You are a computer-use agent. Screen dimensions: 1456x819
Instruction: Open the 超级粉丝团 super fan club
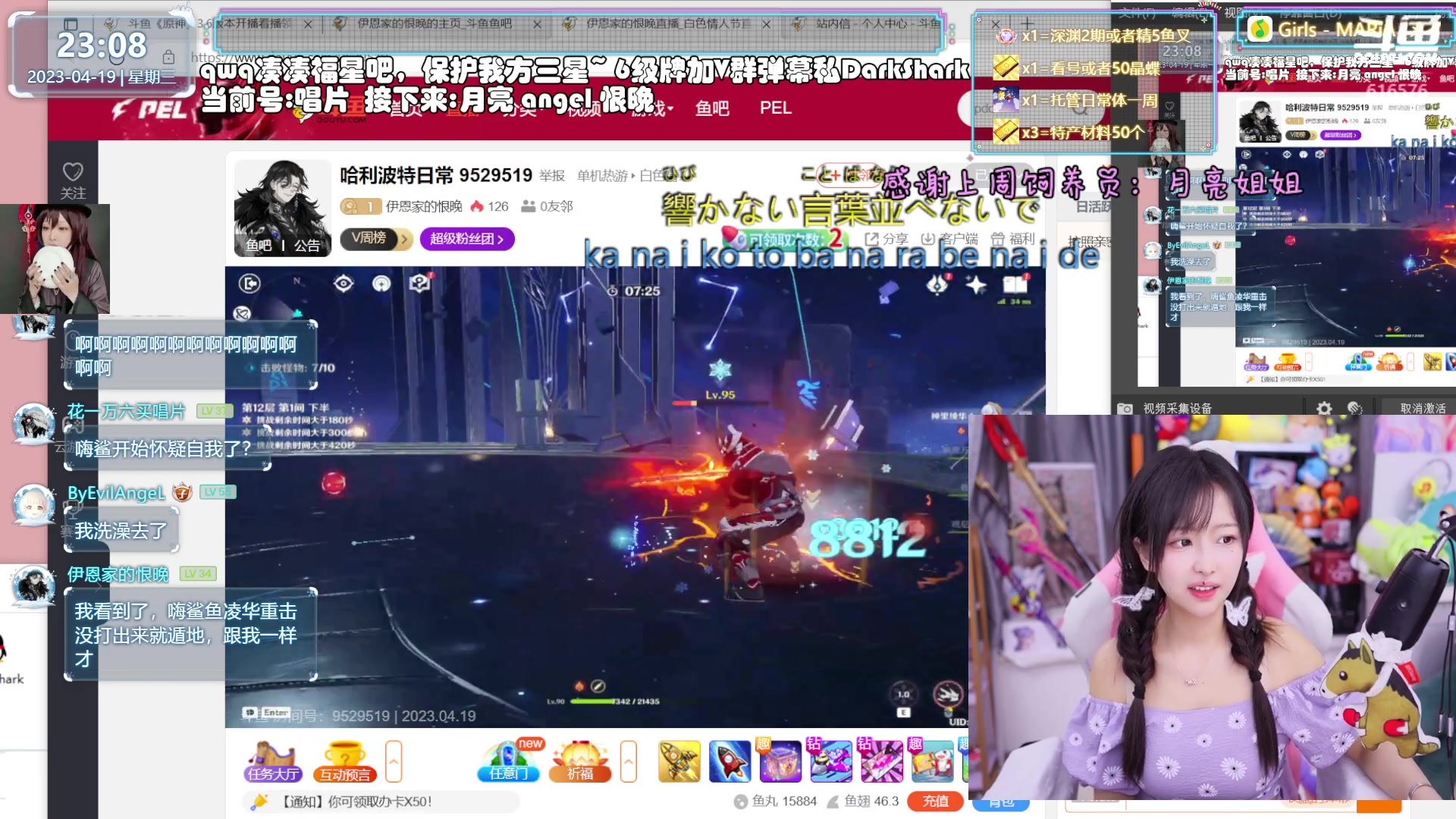[467, 239]
